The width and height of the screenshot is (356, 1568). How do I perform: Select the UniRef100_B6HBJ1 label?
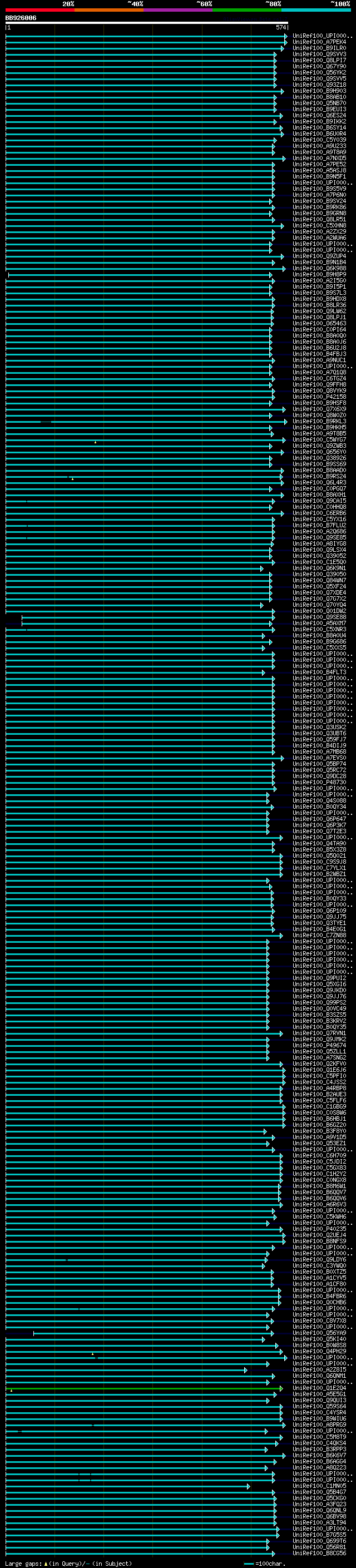pyautogui.click(x=319, y=1119)
